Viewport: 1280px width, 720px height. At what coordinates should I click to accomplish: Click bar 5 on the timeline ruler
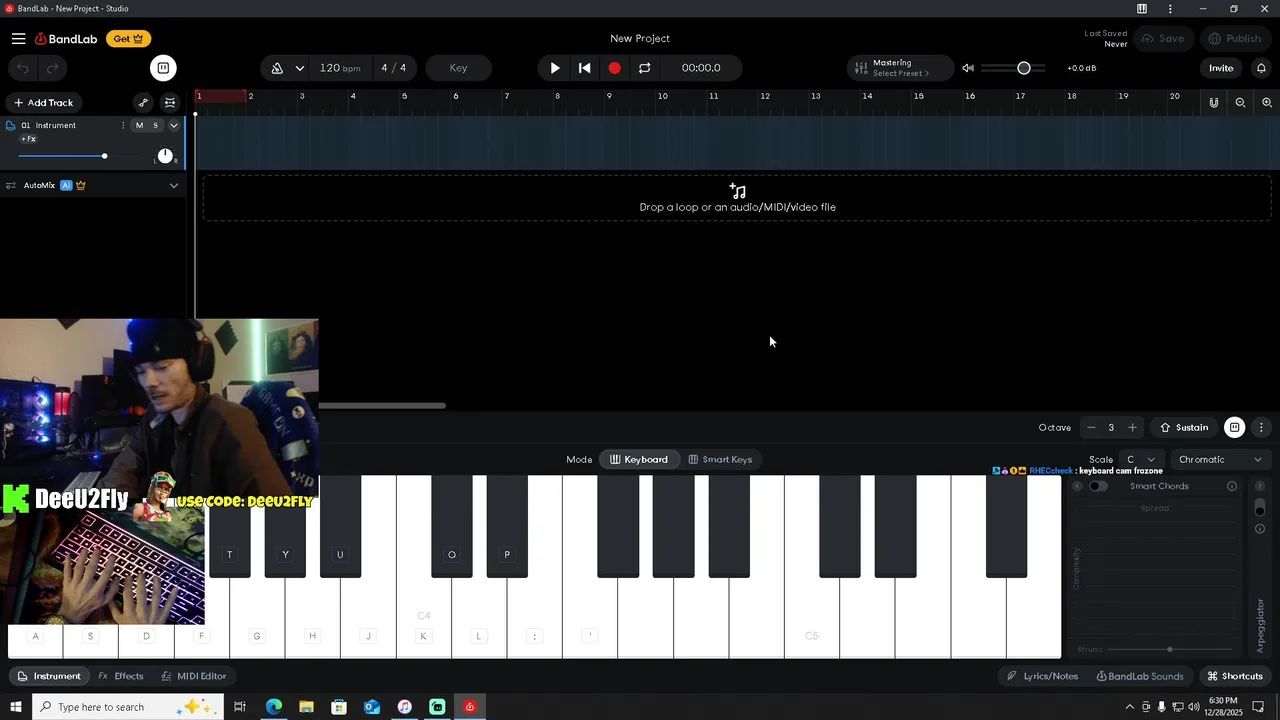pyautogui.click(x=404, y=97)
